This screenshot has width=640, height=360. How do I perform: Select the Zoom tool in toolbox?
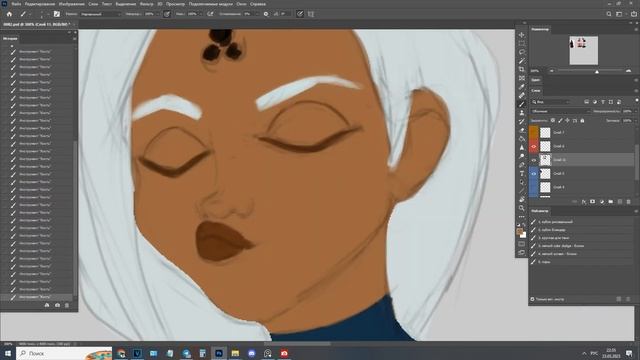[522, 208]
